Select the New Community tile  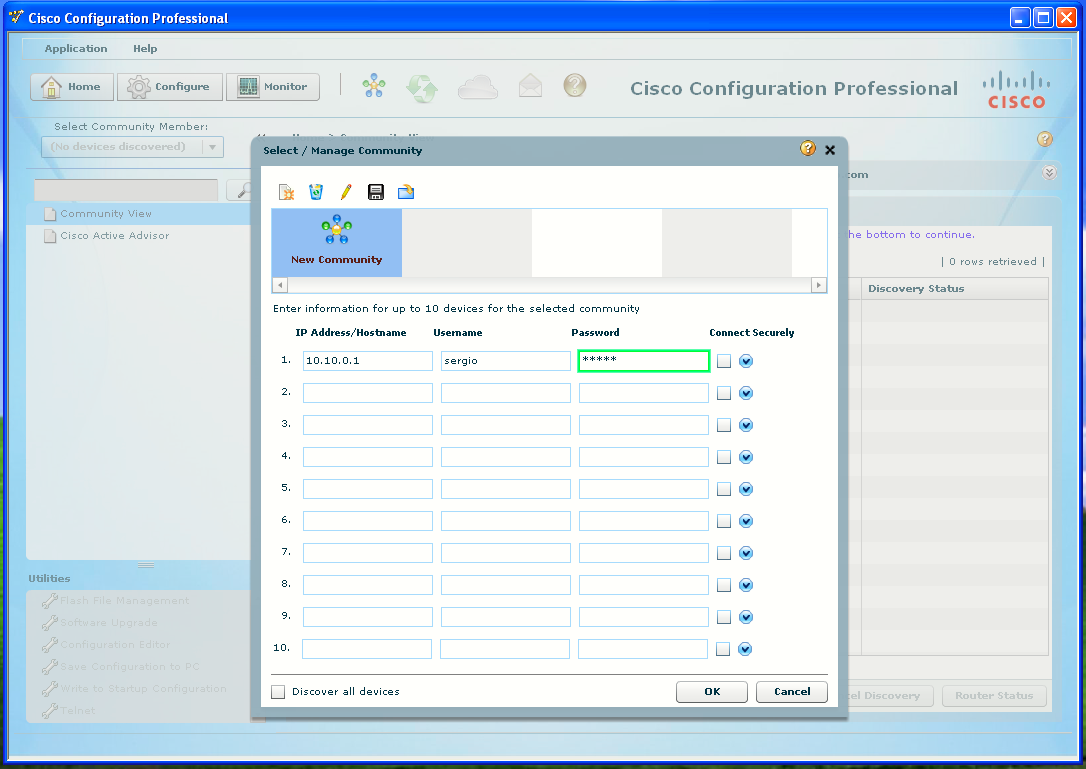pyautogui.click(x=337, y=242)
